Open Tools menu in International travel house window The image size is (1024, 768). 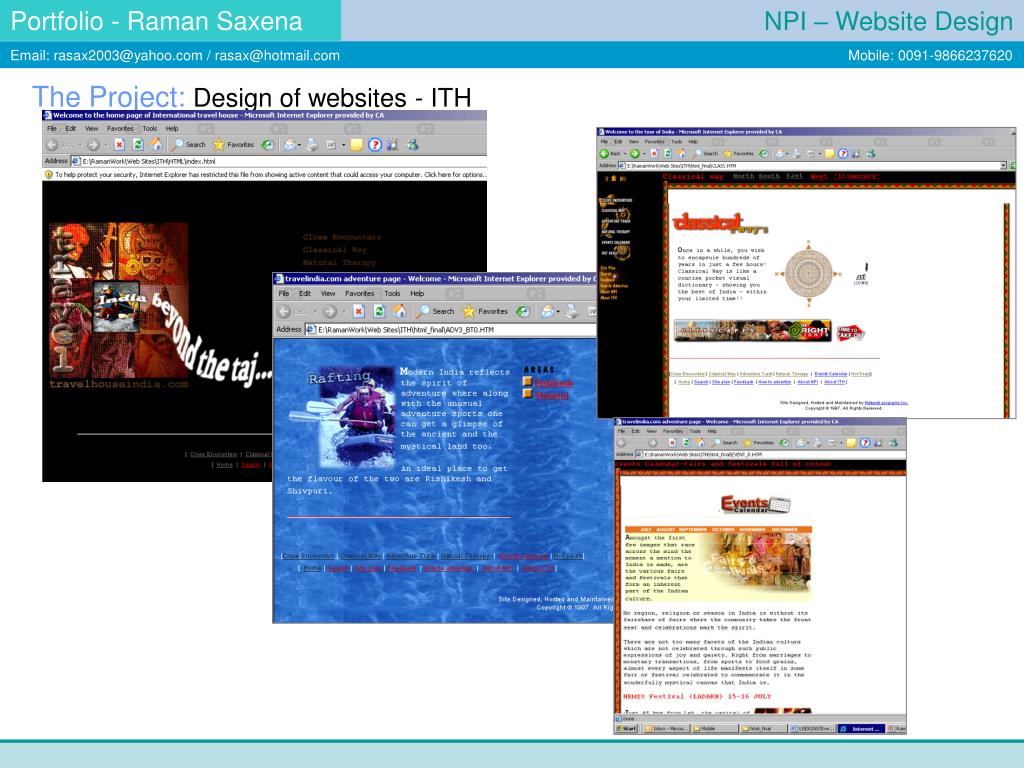click(150, 129)
